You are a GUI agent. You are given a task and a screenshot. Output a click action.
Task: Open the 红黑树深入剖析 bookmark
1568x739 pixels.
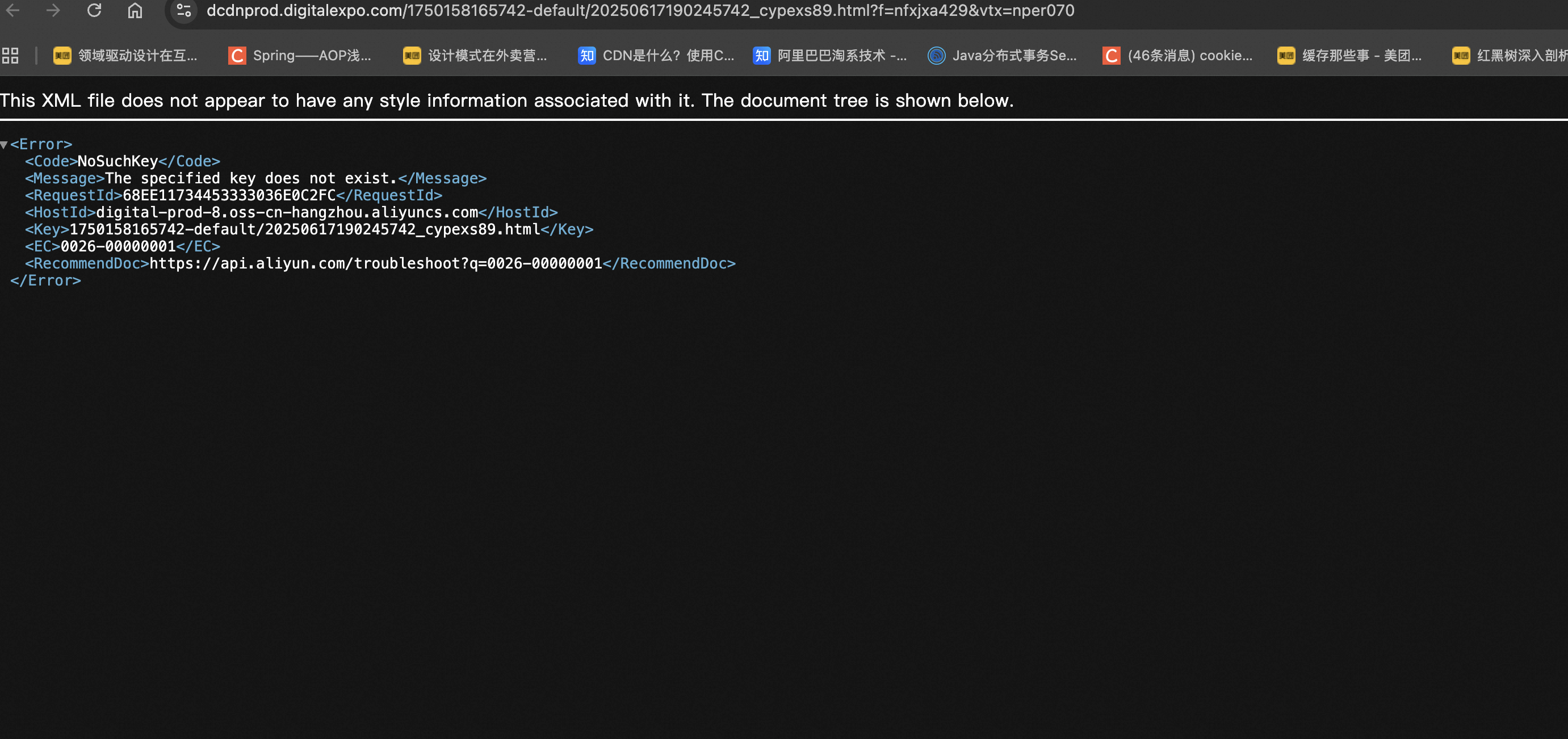click(1510, 56)
